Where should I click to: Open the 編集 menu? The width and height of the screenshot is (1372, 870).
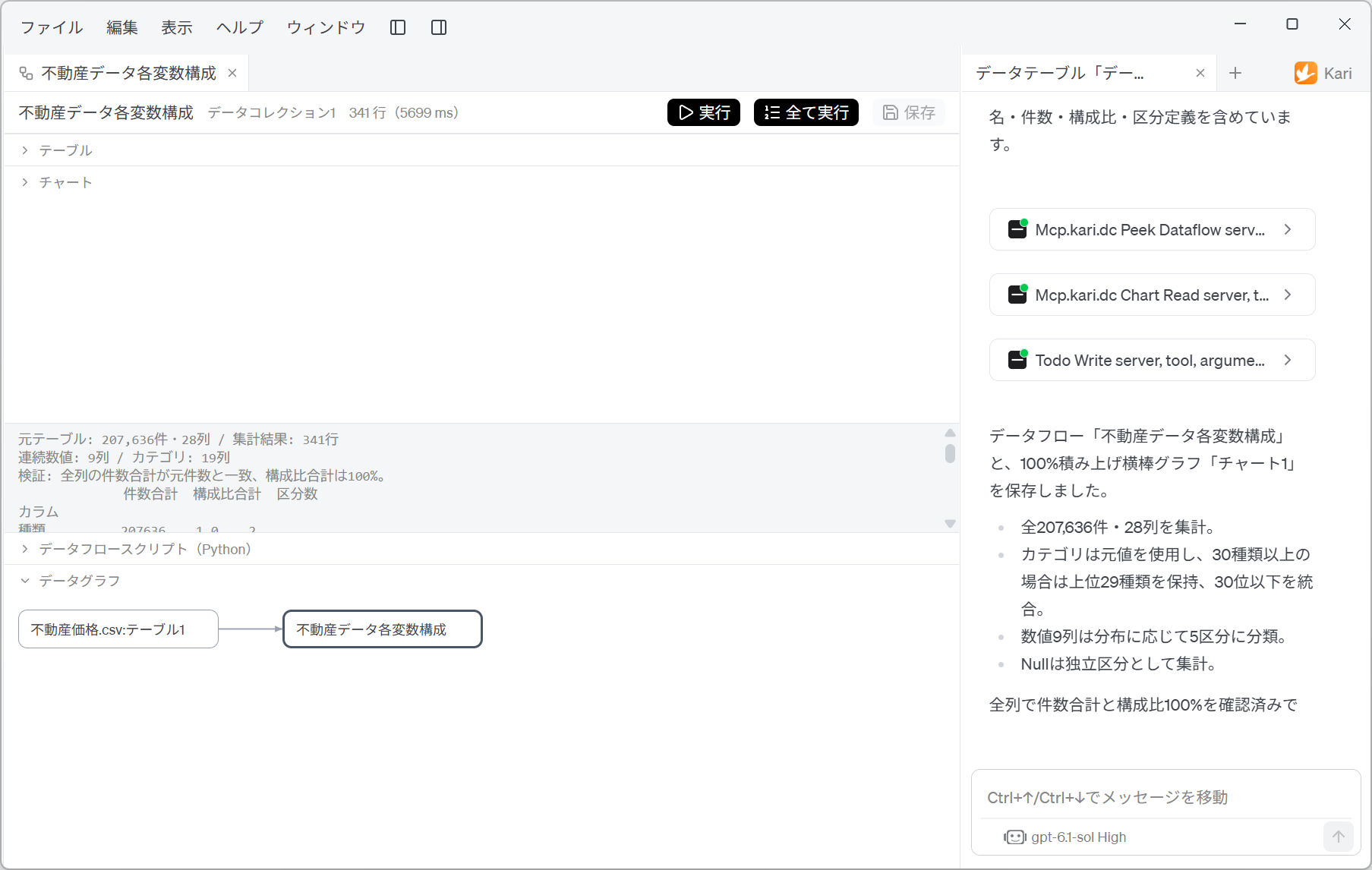point(122,27)
